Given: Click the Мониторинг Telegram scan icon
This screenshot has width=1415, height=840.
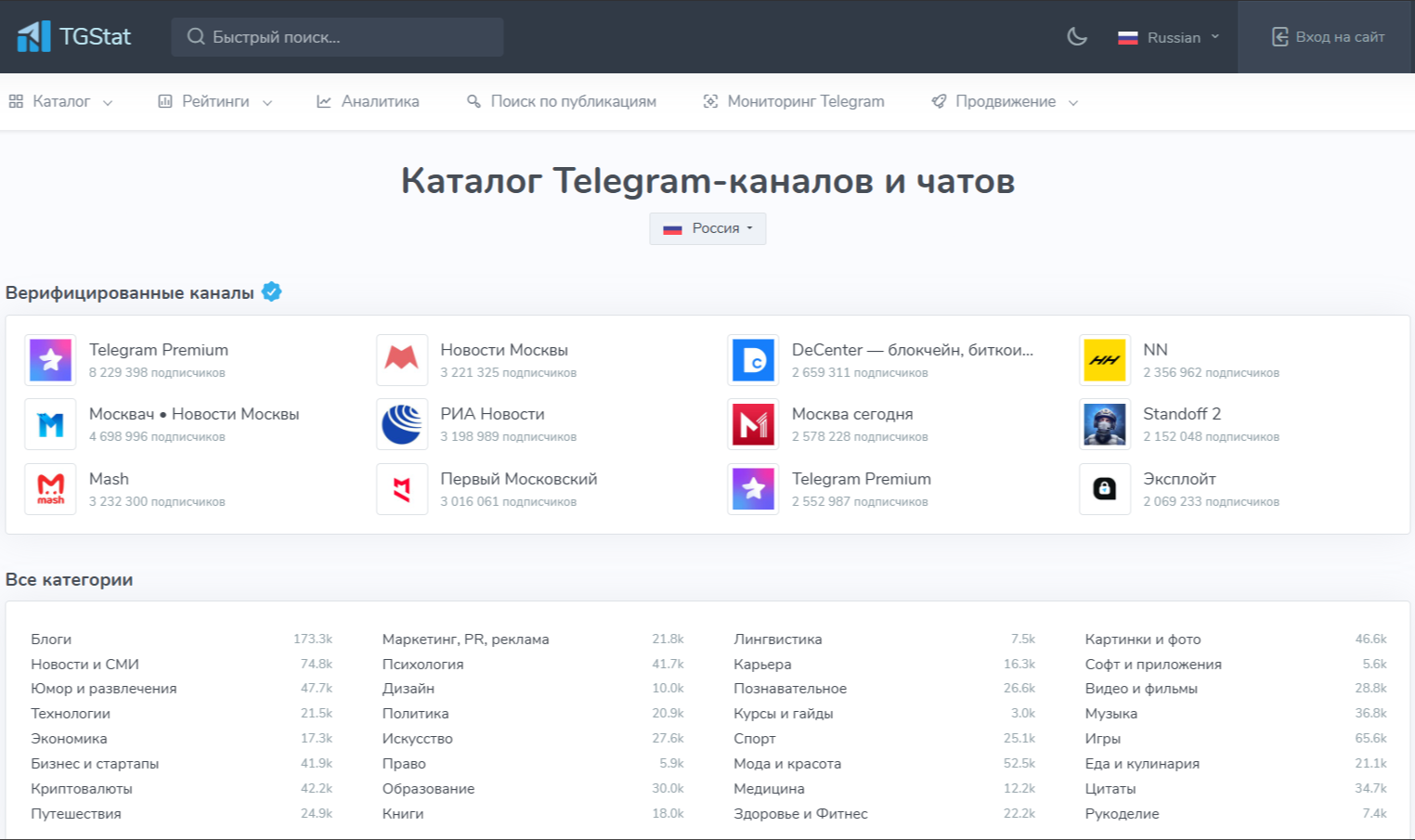Looking at the screenshot, I should click(710, 101).
